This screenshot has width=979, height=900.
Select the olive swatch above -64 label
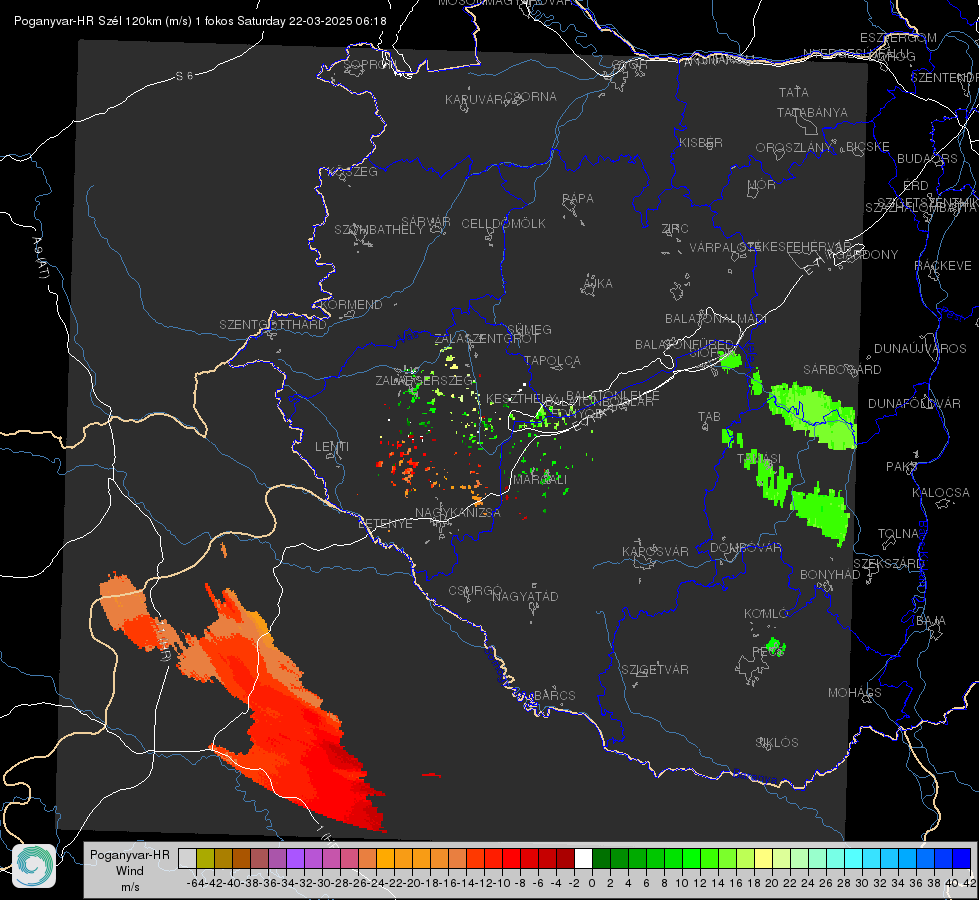pyautogui.click(x=205, y=858)
